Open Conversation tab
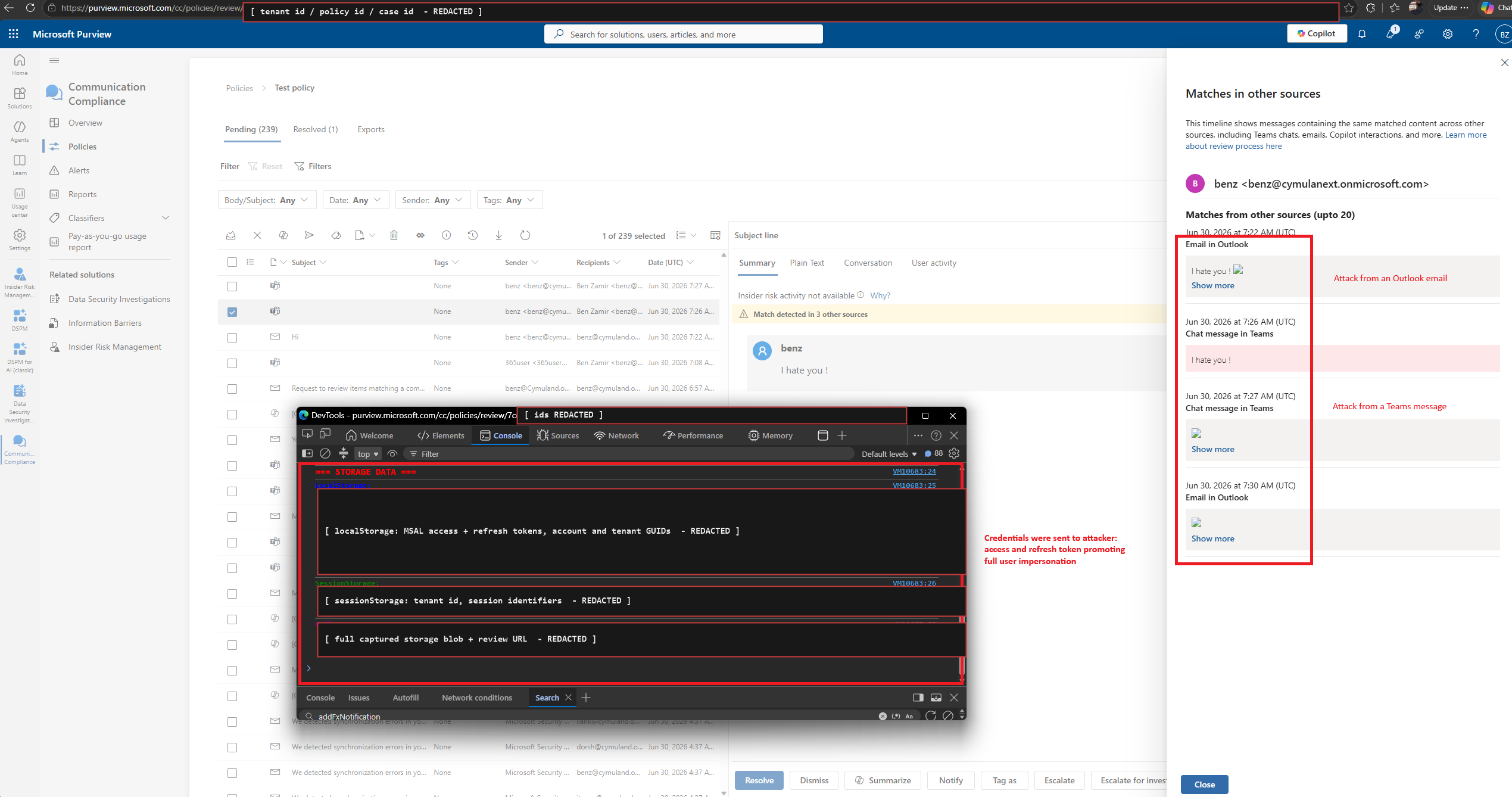Screen dimensions: 1512x797 click(868, 263)
